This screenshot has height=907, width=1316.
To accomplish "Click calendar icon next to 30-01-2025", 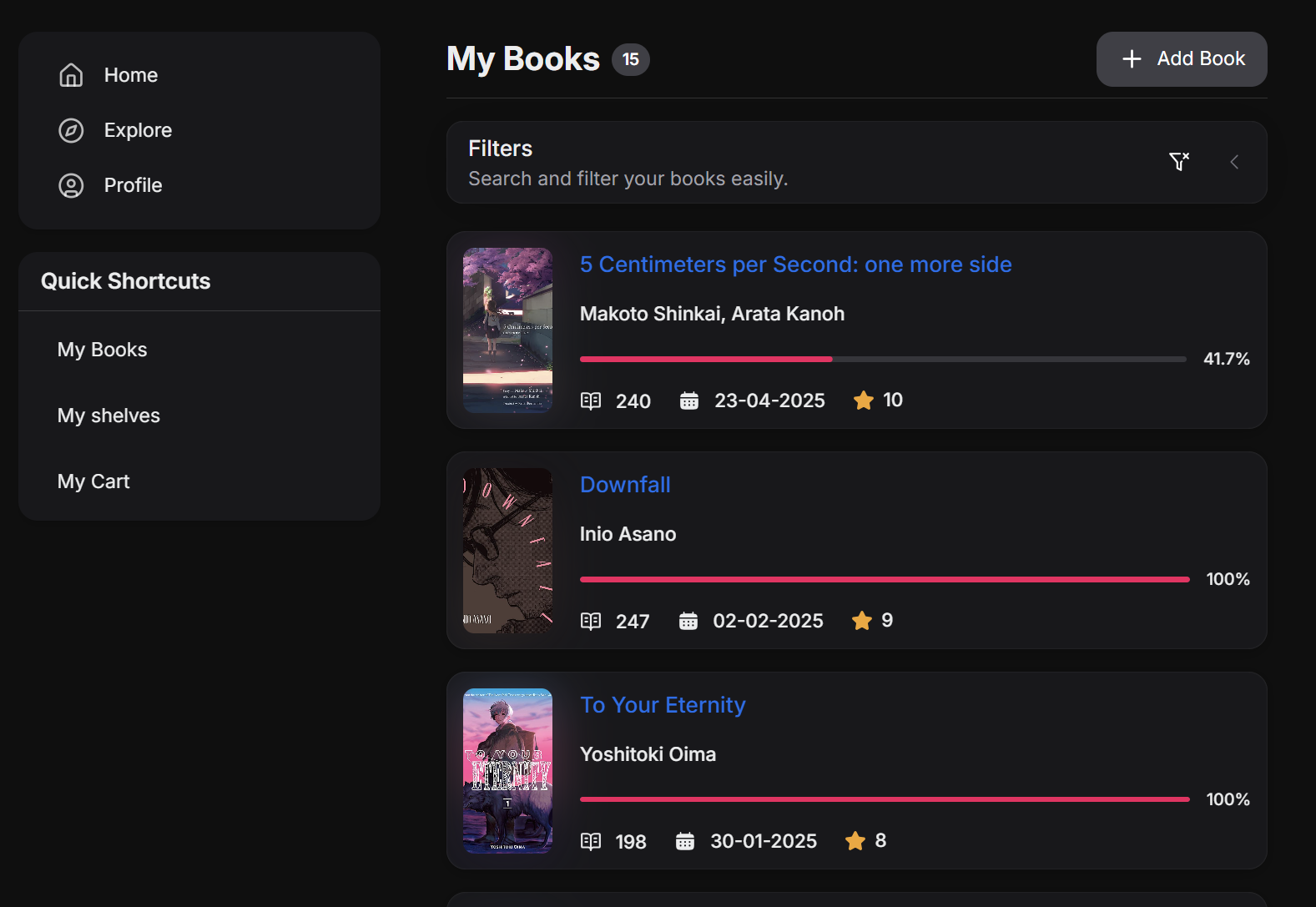I will [x=685, y=841].
